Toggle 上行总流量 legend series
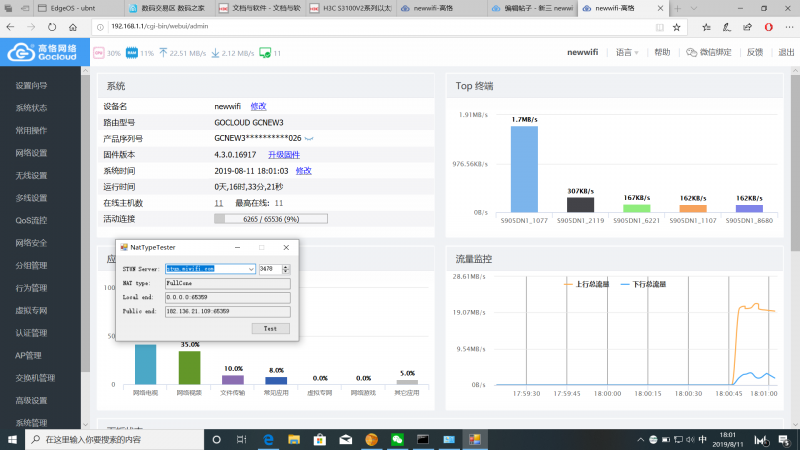This screenshot has height=450, width=800. tap(587, 284)
